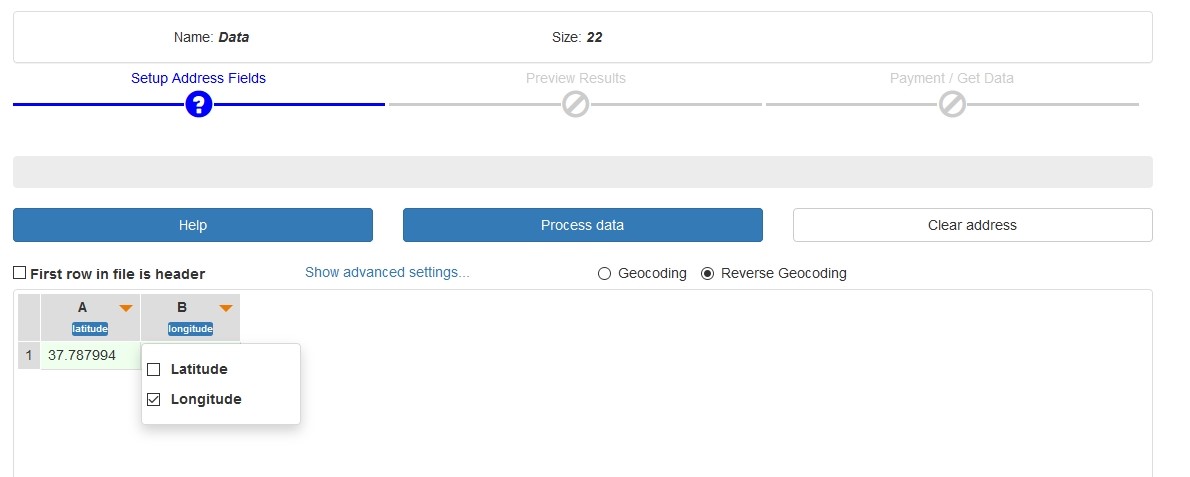Viewport: 1190px width, 477px height.
Task: Go to Payment / Get Data step
Action: tap(952, 78)
